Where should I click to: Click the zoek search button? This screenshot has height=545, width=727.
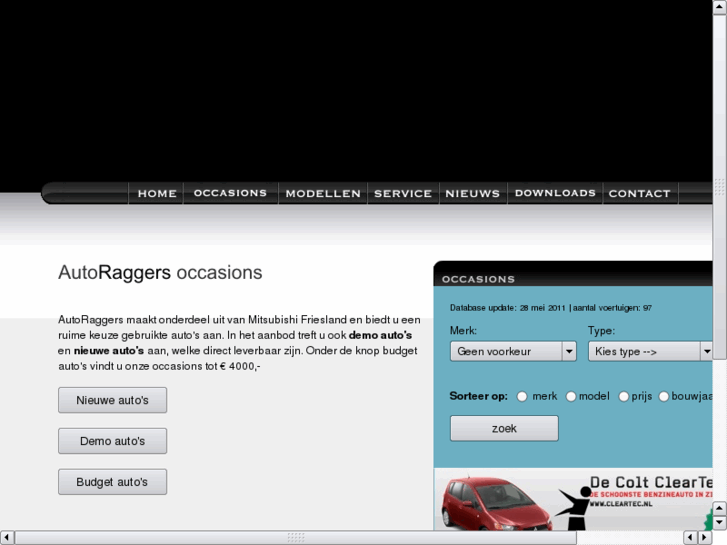click(504, 428)
